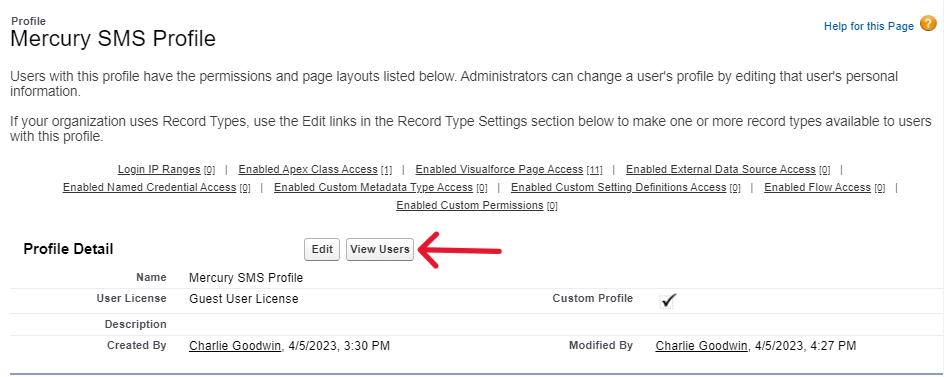Click the Custom Profile checkbox

[x=668, y=301]
